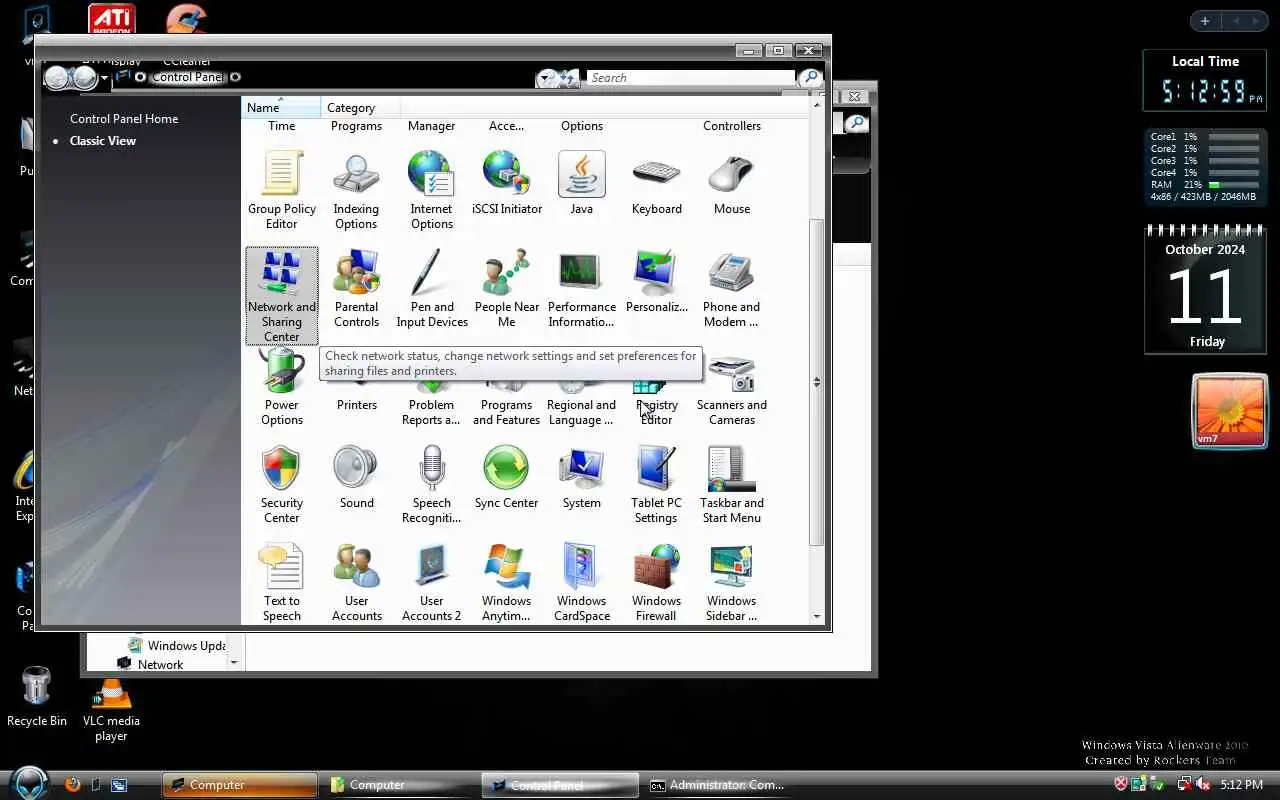
Task: Open People Near Me
Action: 506,289
